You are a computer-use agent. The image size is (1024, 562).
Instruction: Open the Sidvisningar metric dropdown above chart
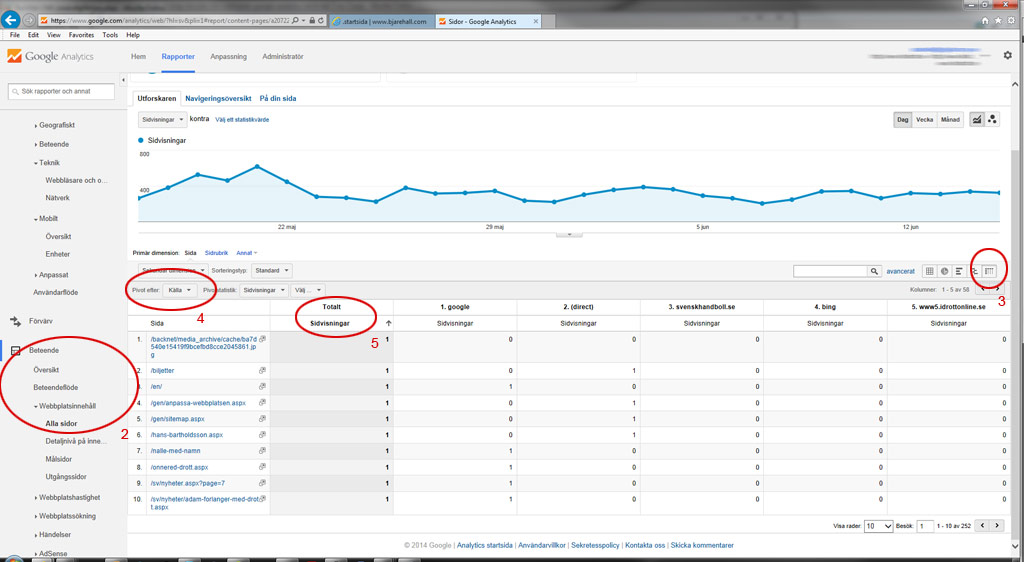(162, 120)
